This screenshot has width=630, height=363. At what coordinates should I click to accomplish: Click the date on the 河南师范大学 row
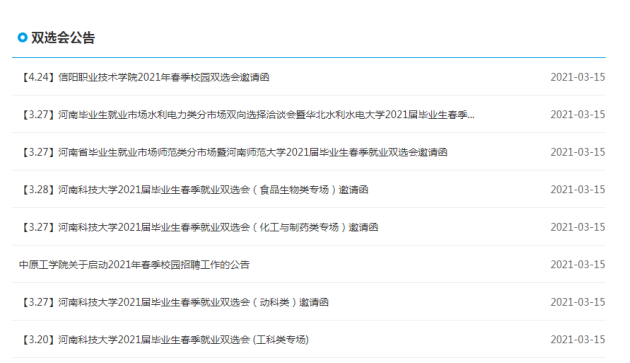point(578,152)
